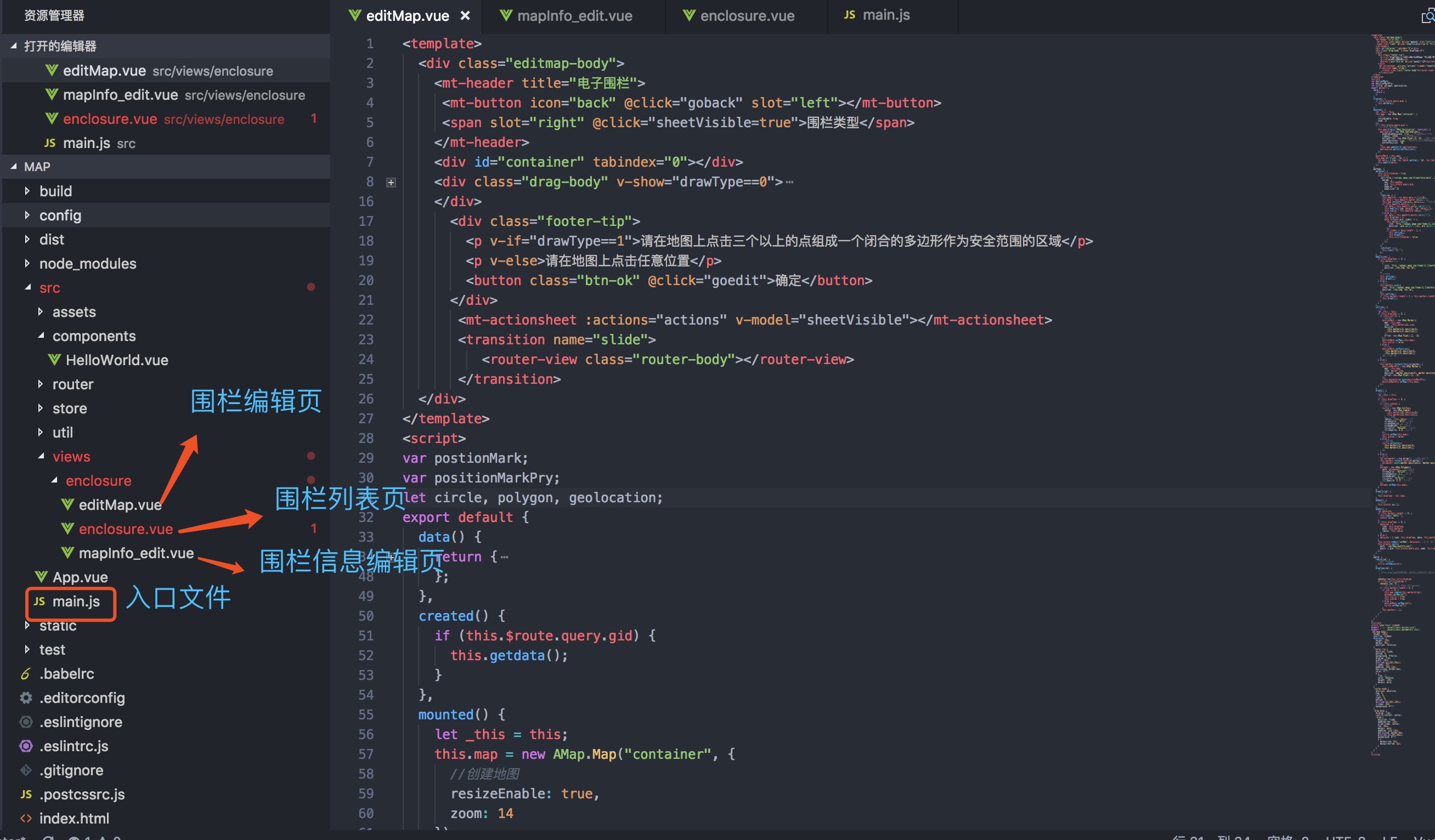Click Vue icon of HelloWorld.vue in tree
This screenshot has height=840, width=1435.
54,360
